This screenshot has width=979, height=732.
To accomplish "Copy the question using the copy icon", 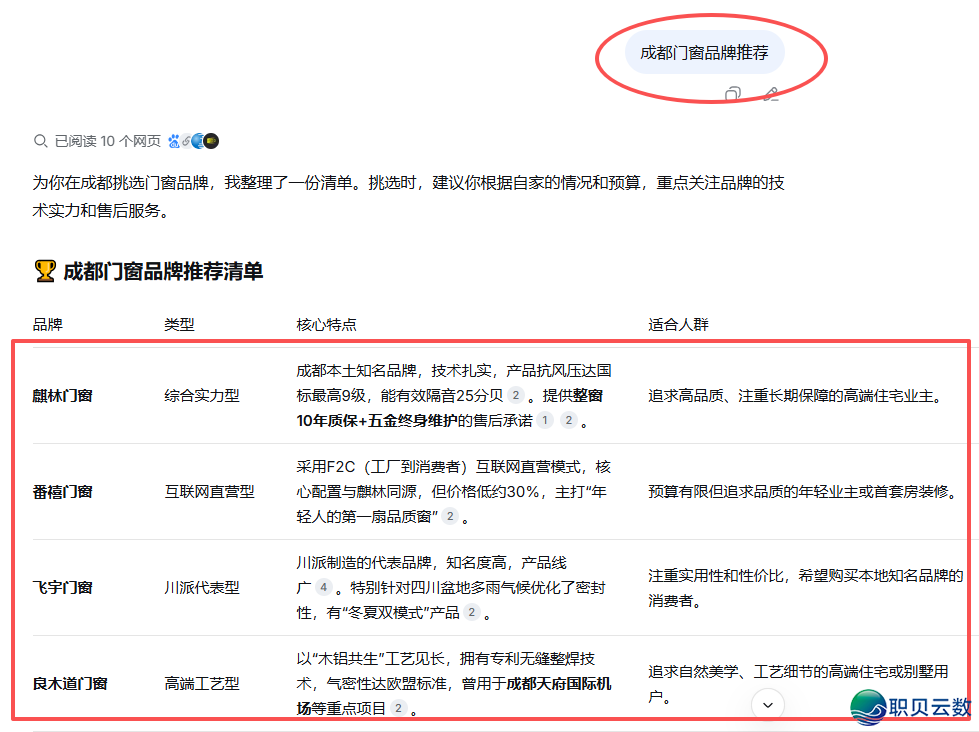I will tap(733, 95).
